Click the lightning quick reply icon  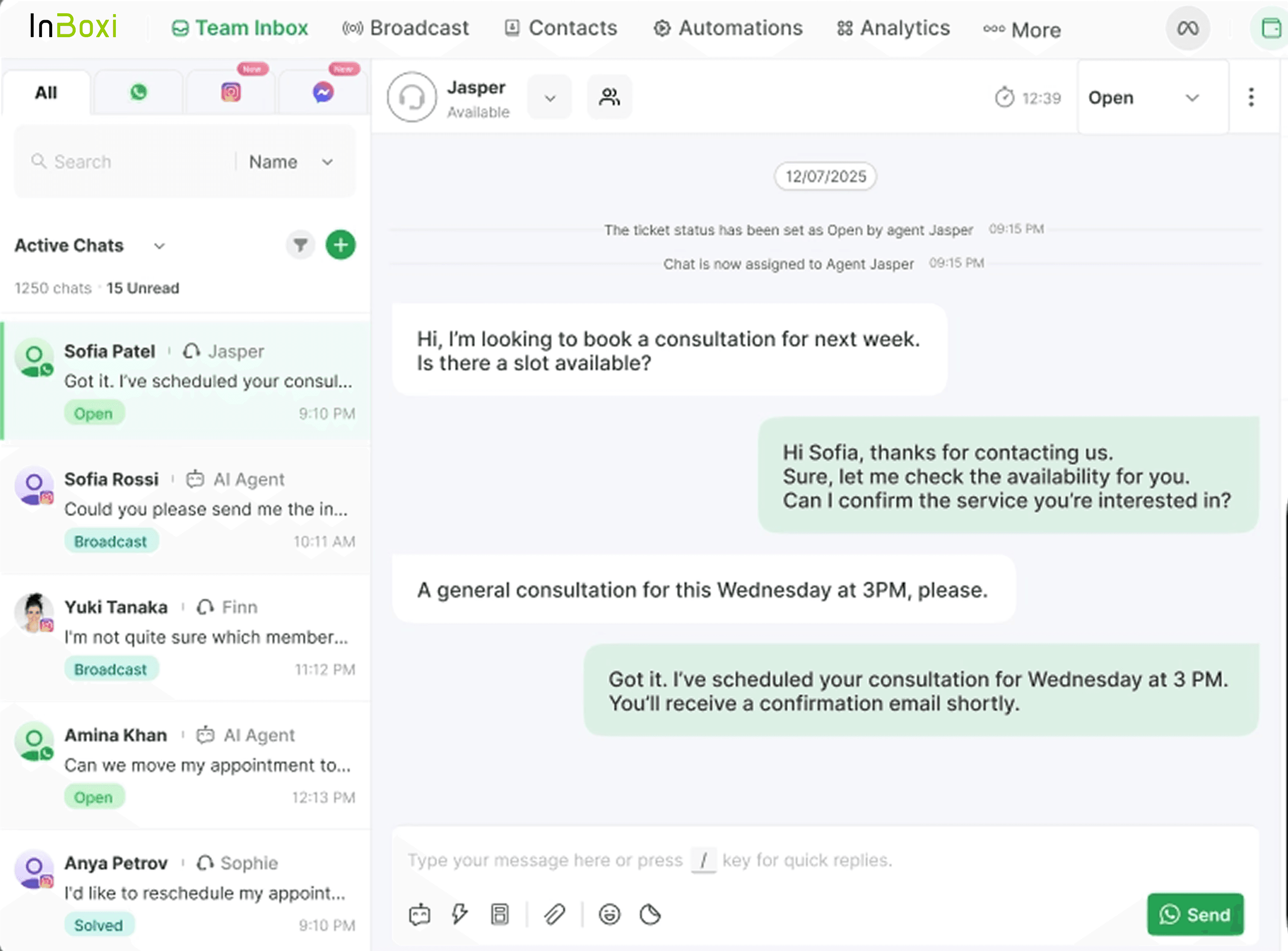[x=459, y=914]
